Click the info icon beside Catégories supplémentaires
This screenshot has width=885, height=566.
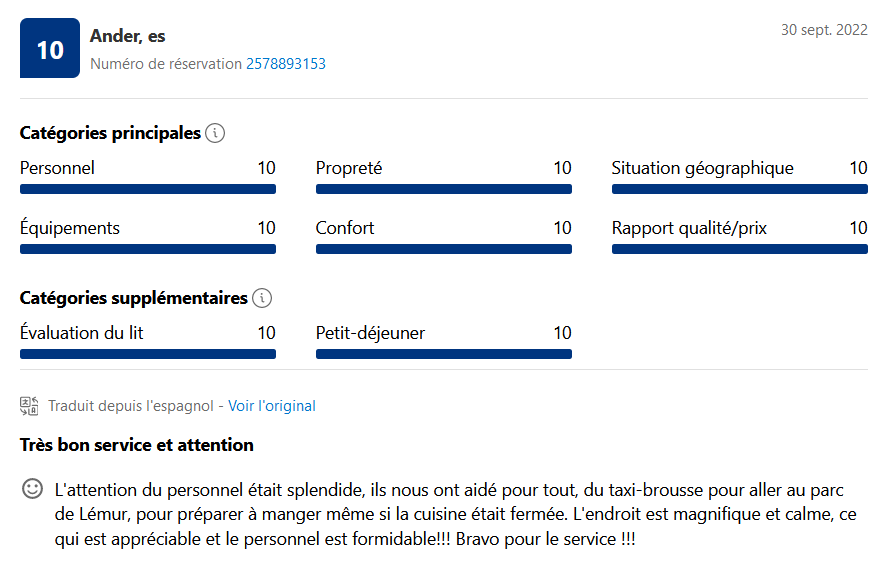point(262,298)
